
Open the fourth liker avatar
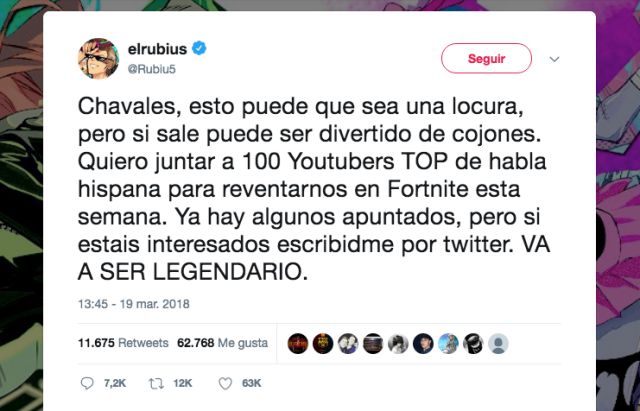pos(373,343)
